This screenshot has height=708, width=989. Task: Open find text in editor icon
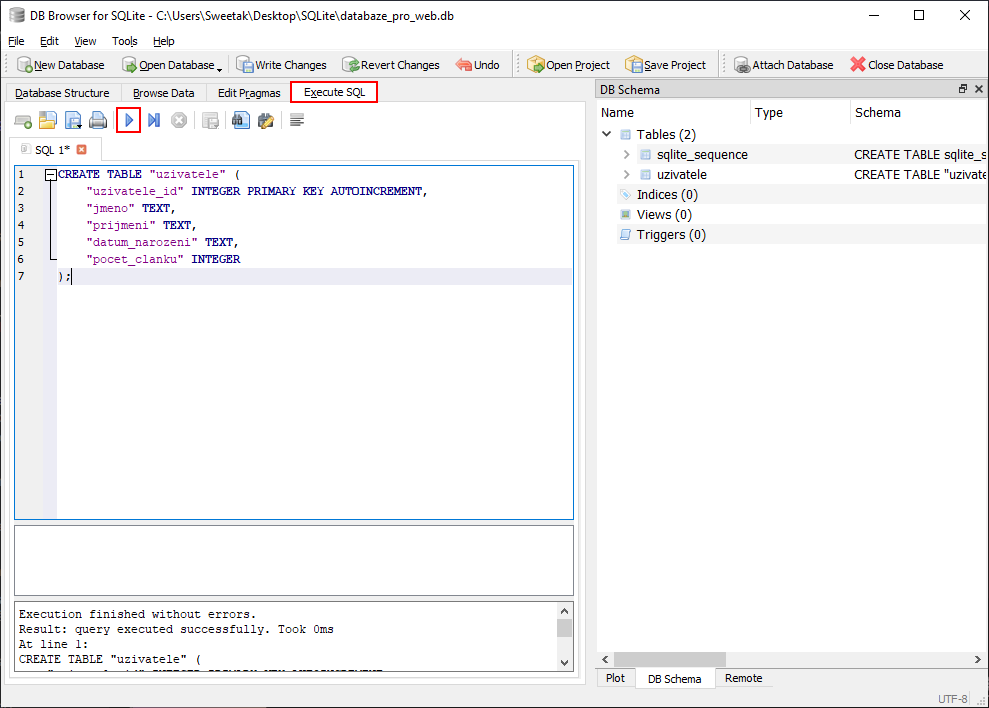click(240, 120)
